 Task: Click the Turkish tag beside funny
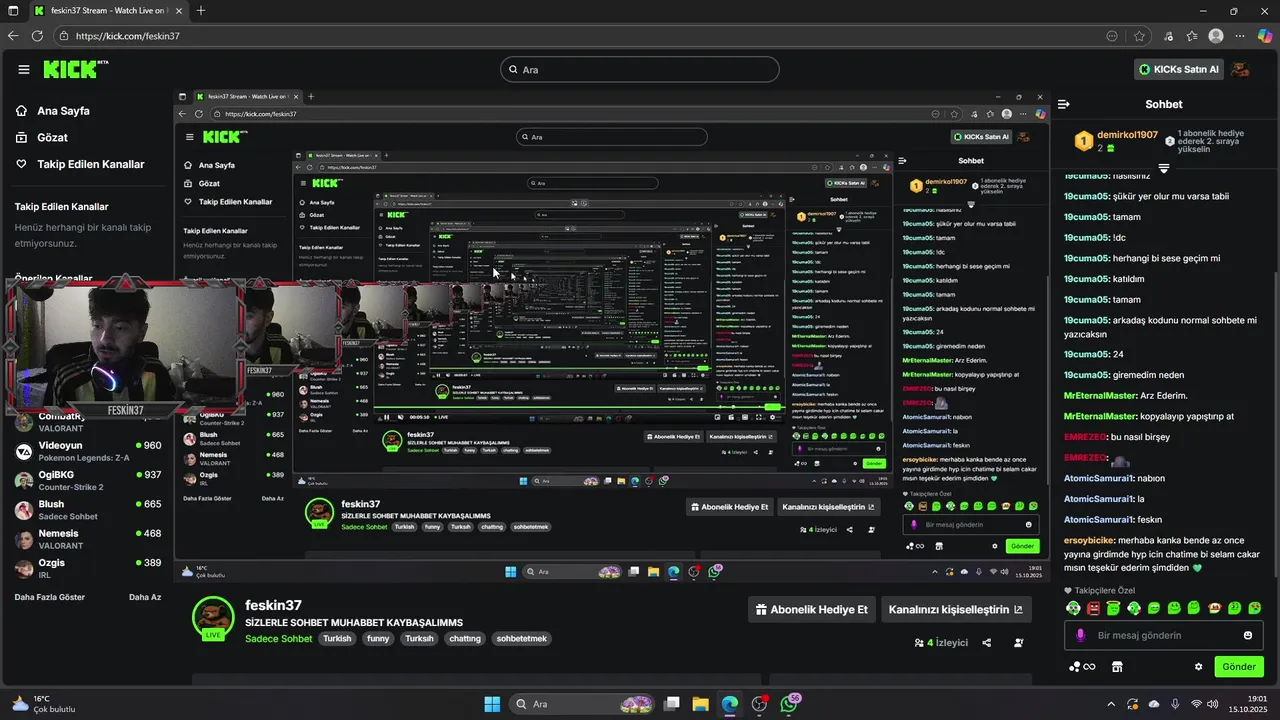tap(419, 638)
